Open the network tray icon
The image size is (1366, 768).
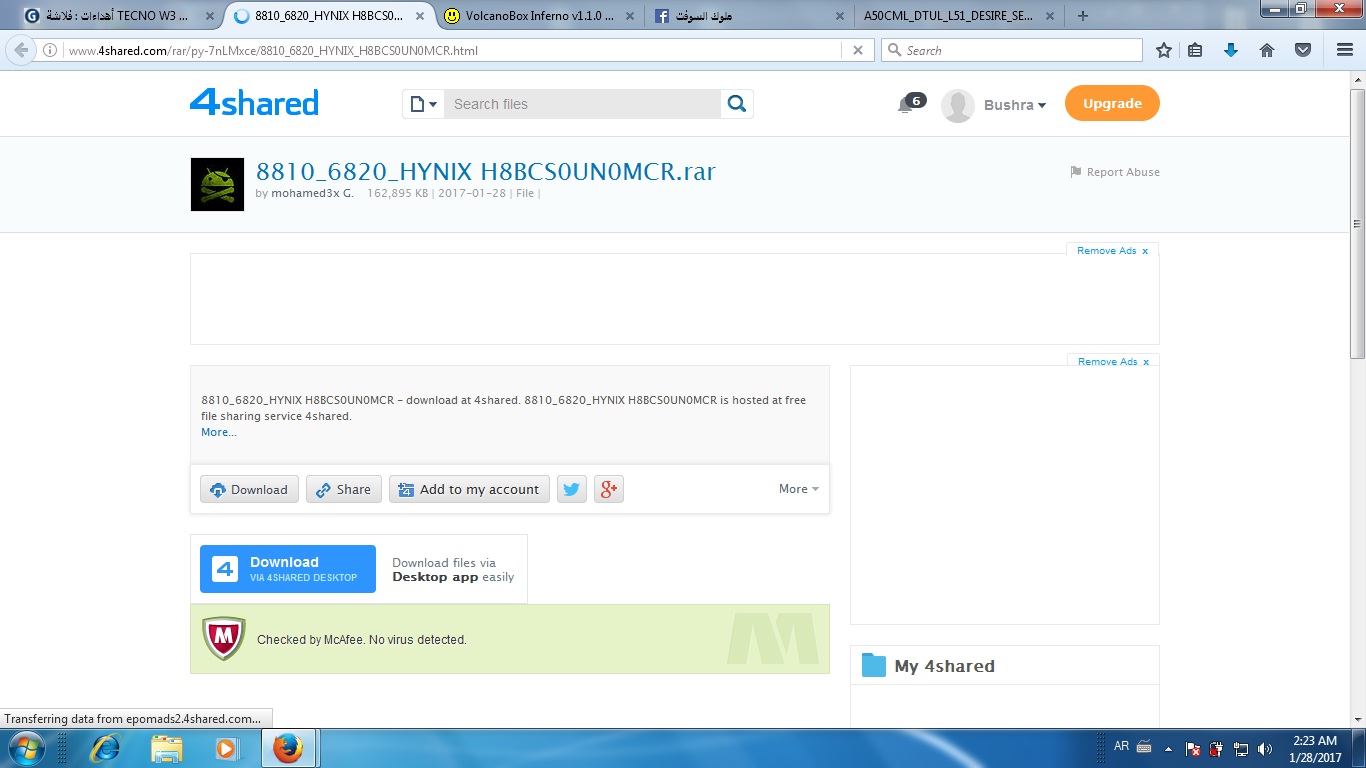pos(1241,748)
